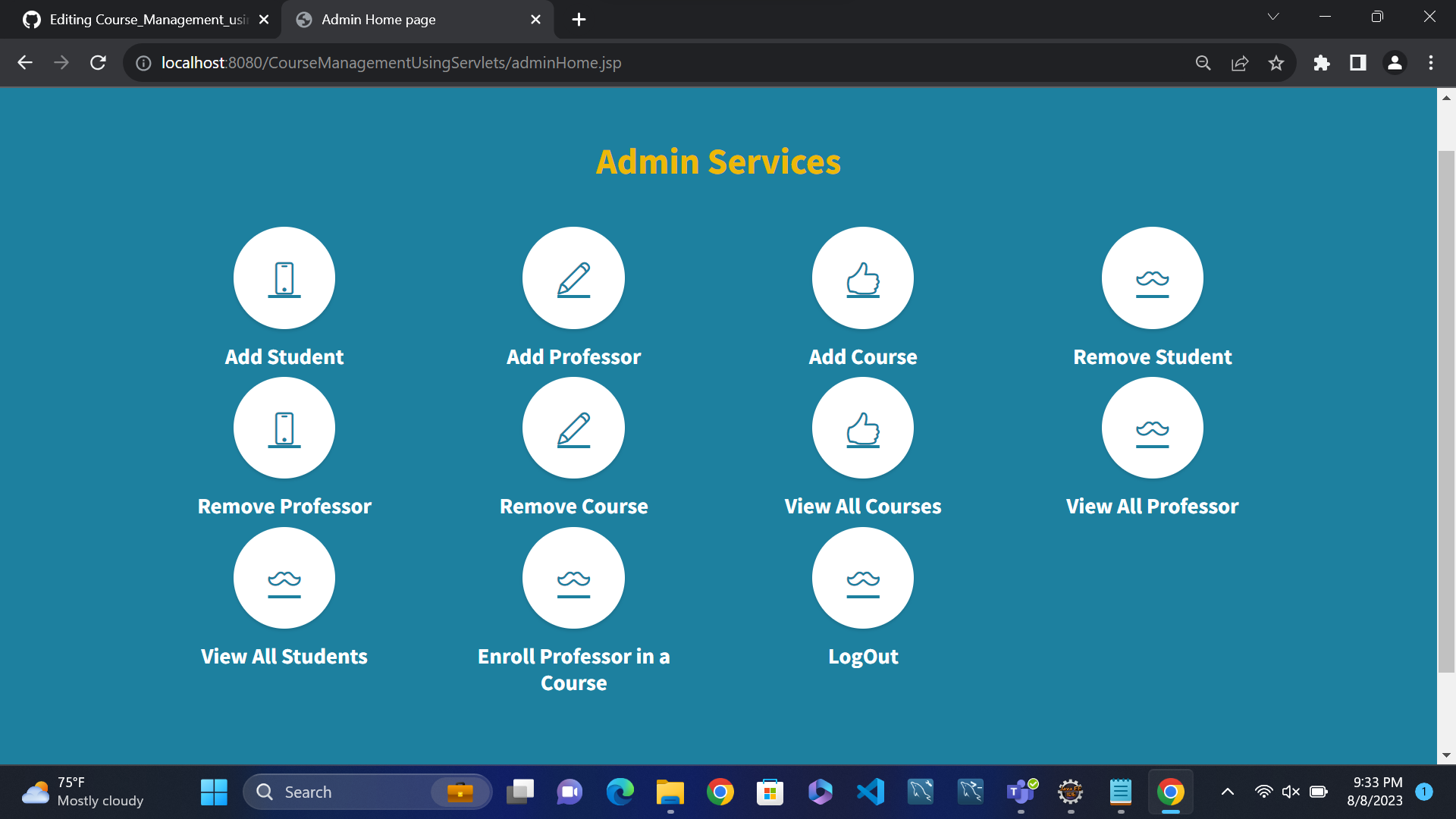Select the Enroll Professor in a Course icon

point(573,578)
